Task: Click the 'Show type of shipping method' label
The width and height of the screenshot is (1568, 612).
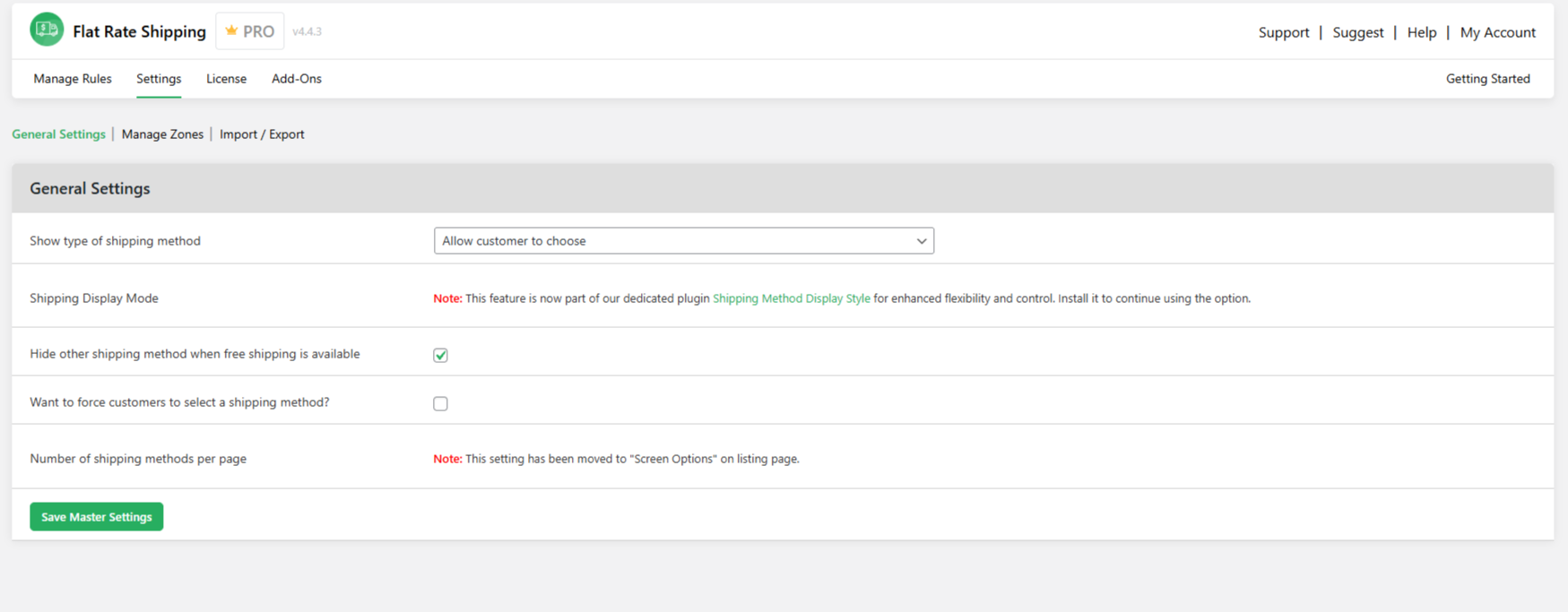Action: point(115,241)
